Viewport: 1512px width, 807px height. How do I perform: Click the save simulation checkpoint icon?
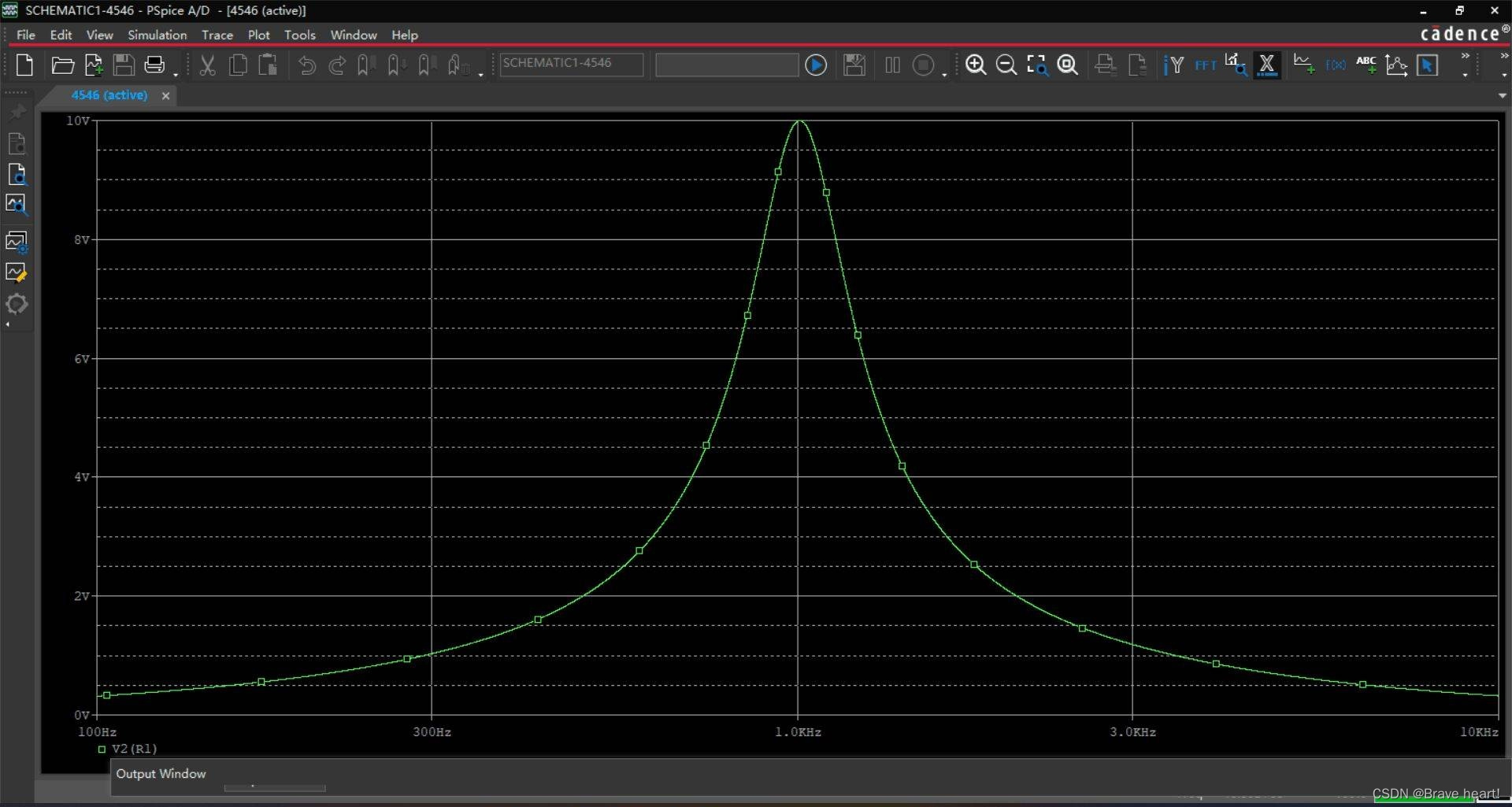[x=854, y=65]
